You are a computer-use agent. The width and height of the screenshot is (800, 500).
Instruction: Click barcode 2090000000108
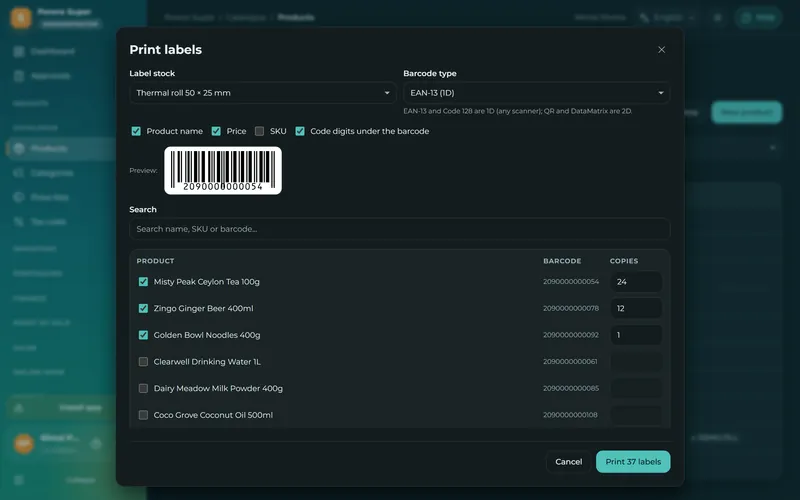(x=570, y=415)
